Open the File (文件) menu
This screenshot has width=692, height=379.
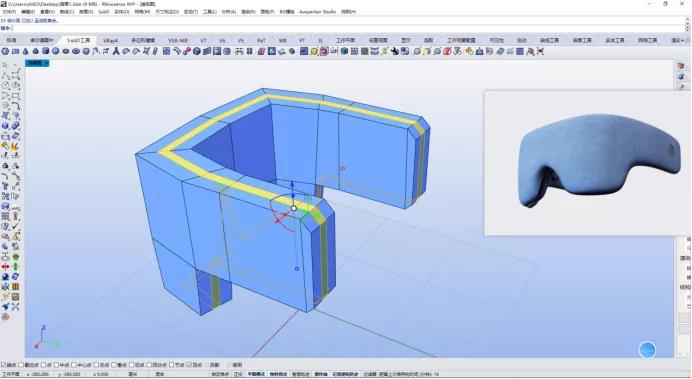[9, 11]
